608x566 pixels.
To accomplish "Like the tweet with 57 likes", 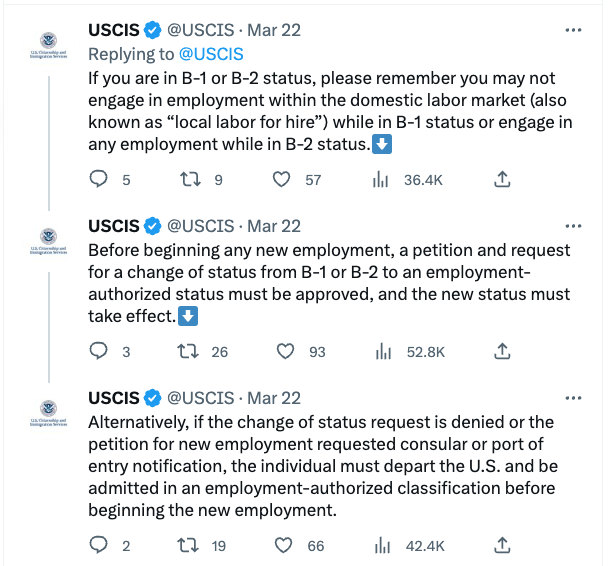I will coord(283,180).
